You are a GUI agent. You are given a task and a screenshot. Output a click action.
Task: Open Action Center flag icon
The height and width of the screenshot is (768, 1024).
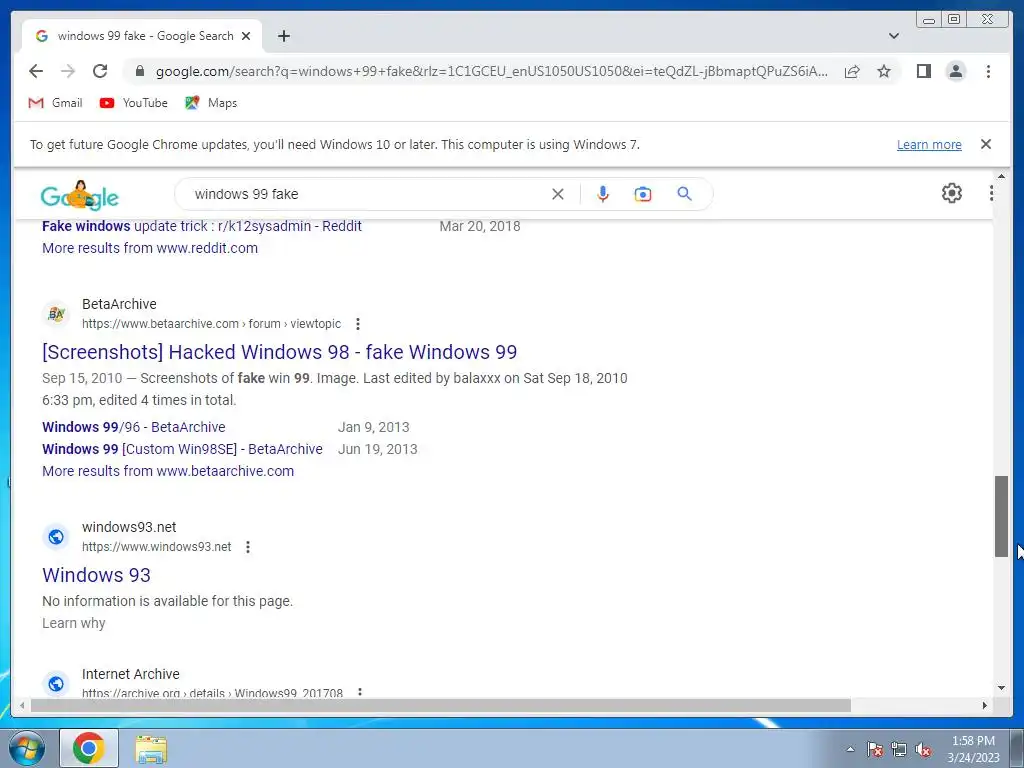click(x=875, y=749)
